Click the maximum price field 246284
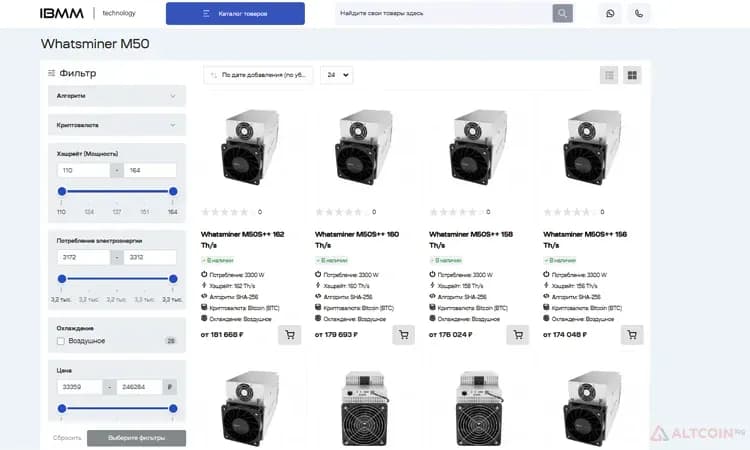This screenshot has width=750, height=450. (x=139, y=387)
